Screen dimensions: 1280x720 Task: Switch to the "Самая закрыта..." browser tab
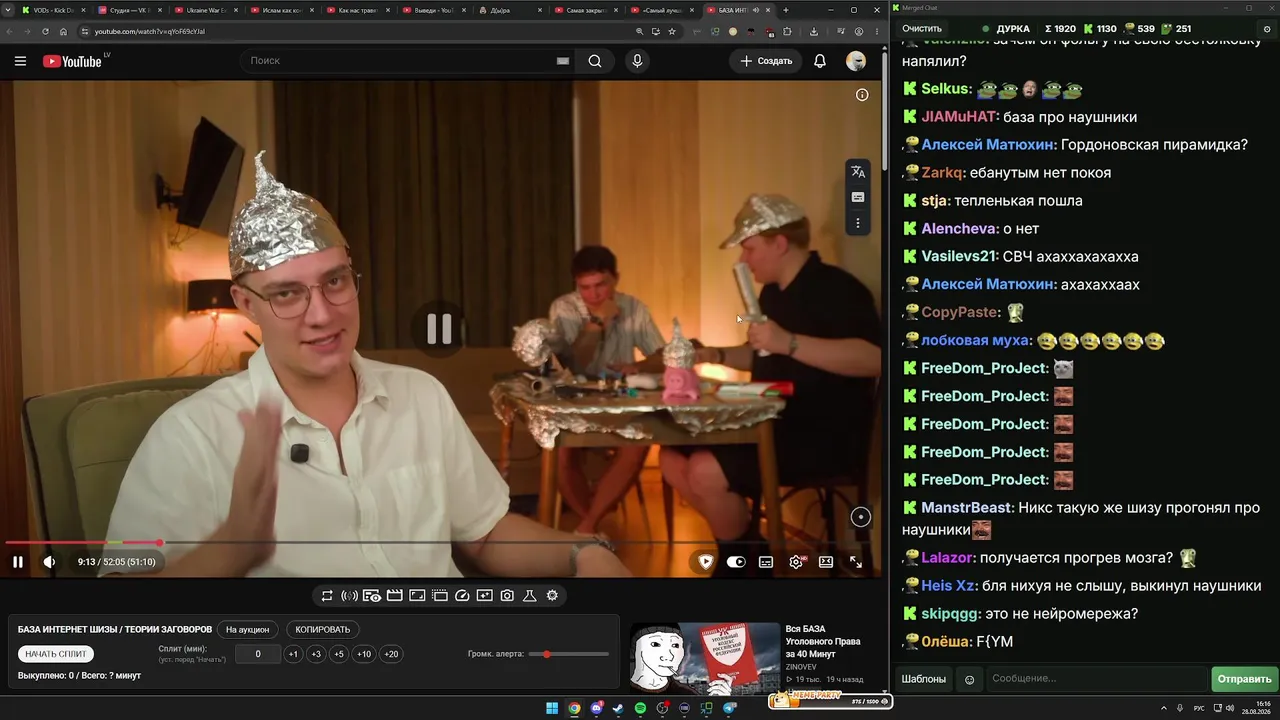pos(587,10)
